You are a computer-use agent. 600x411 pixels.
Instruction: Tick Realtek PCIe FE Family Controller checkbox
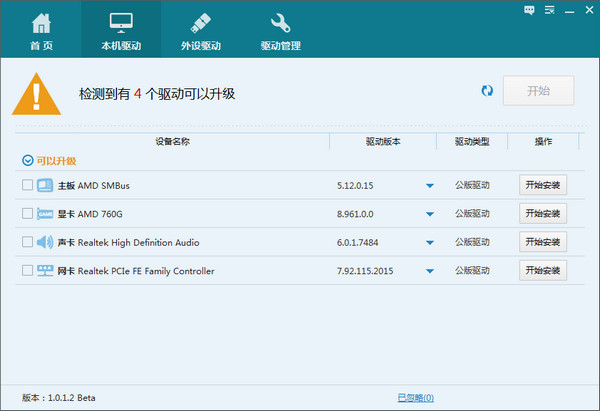pyautogui.click(x=27, y=271)
